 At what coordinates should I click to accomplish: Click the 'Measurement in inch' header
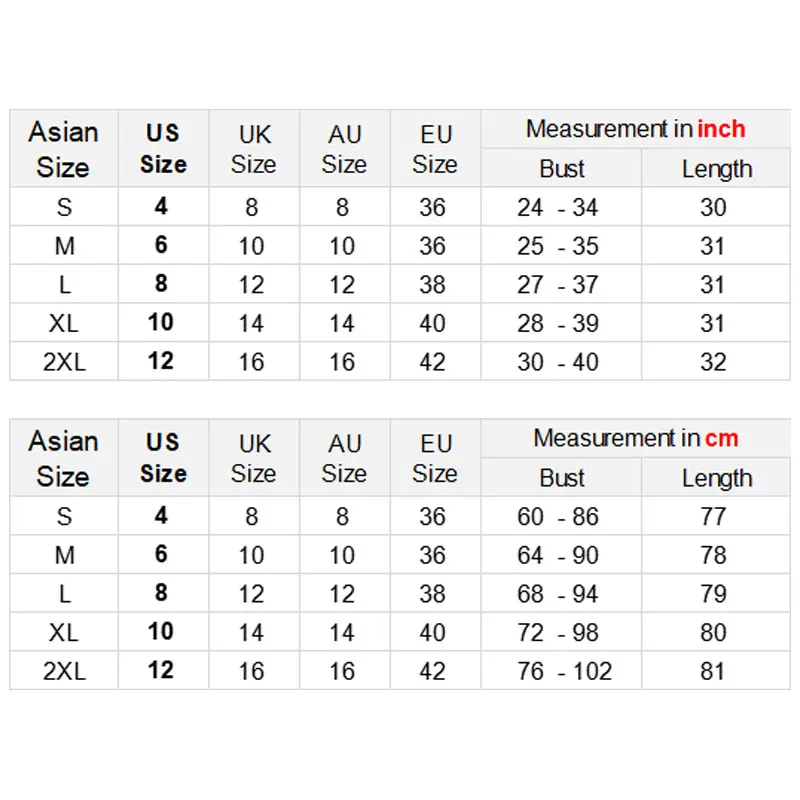click(635, 129)
